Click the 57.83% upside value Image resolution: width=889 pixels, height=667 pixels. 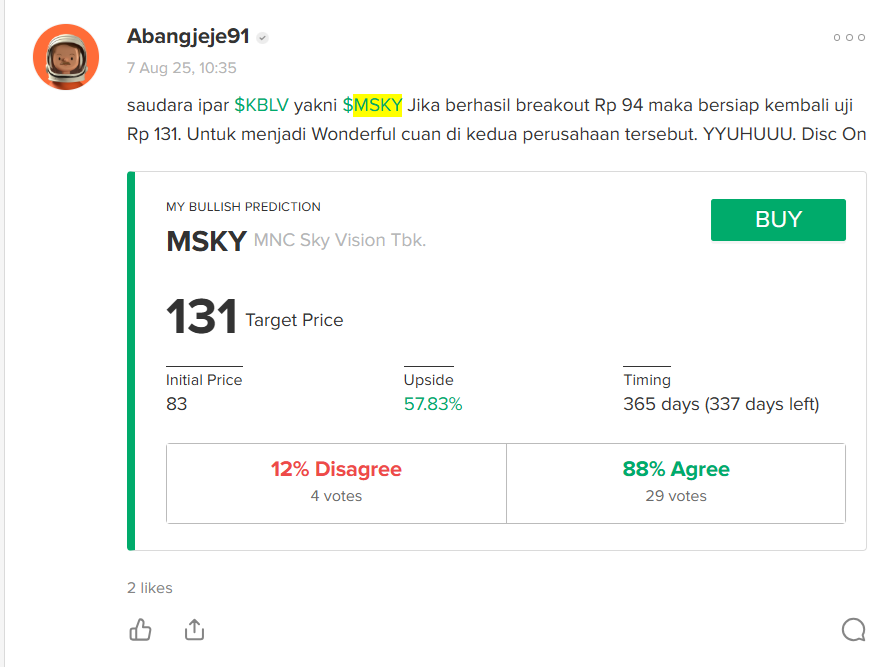point(433,404)
